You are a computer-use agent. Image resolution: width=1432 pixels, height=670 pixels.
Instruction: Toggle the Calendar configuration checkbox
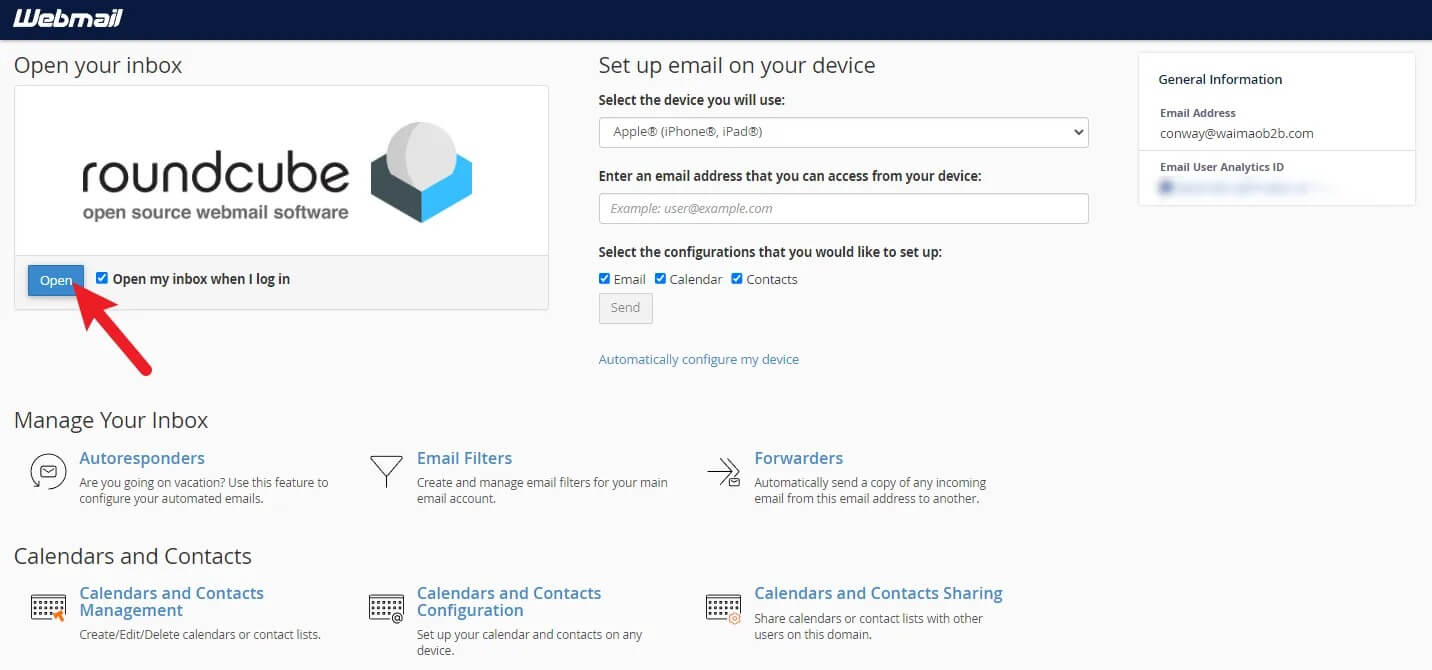point(660,279)
